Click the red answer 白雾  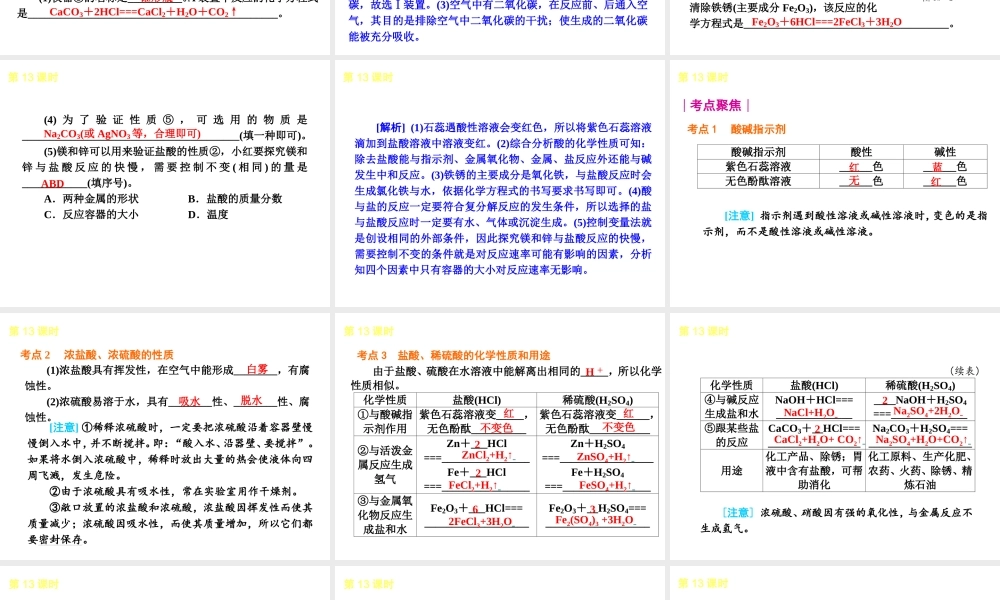point(257,369)
